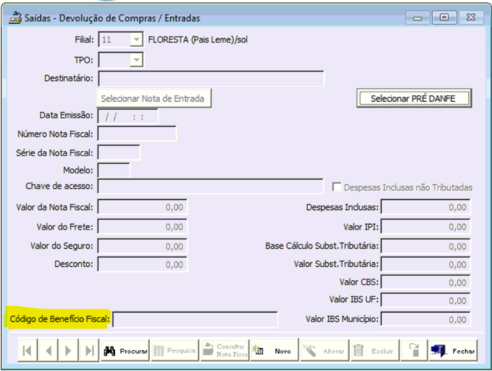Click the FLORESTA (Pais Leme)/sol text

coord(198,40)
